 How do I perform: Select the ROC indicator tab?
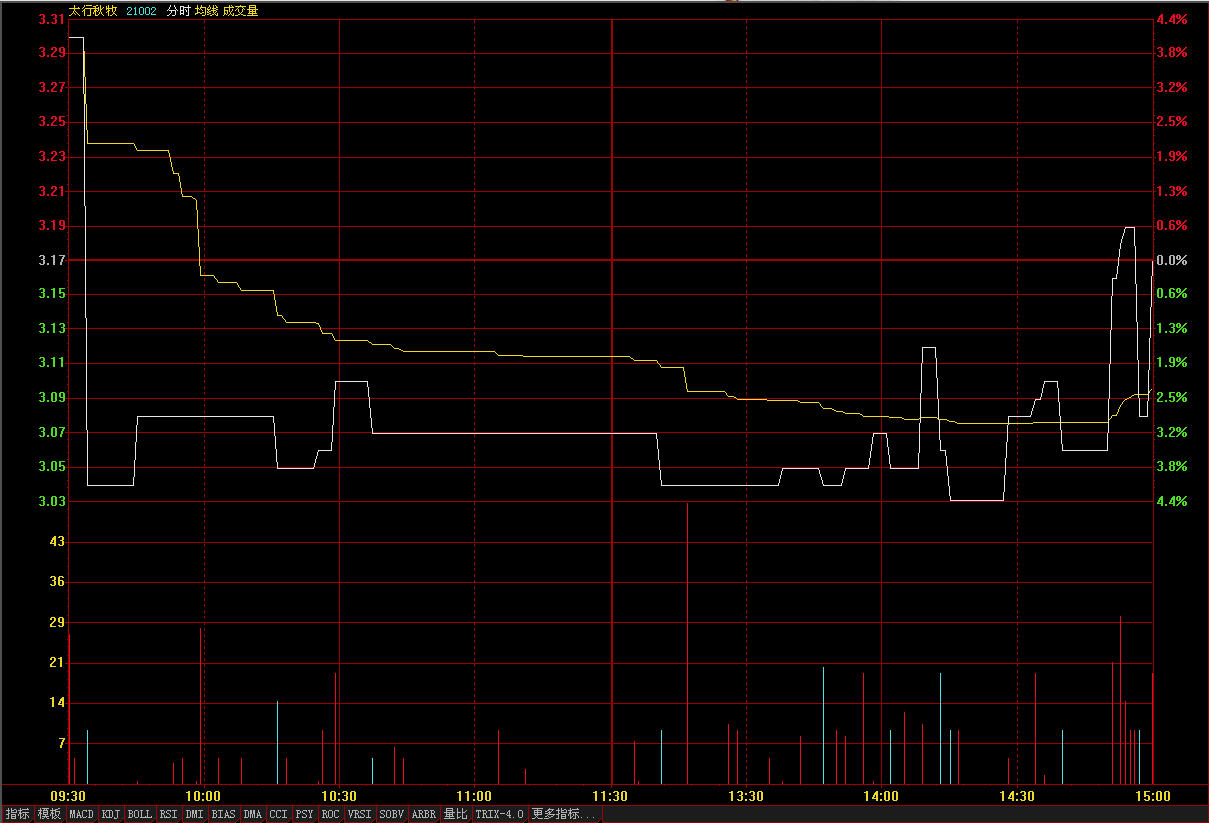pos(331,814)
